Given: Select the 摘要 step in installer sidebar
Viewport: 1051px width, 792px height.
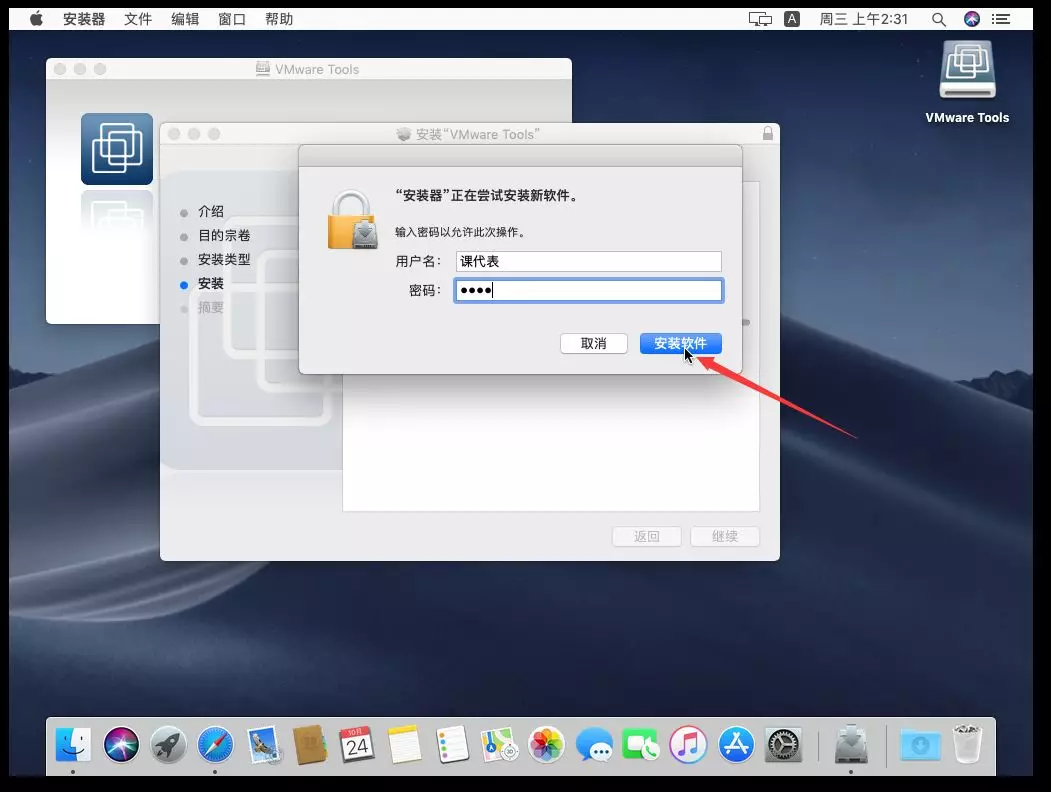Looking at the screenshot, I should click(210, 308).
